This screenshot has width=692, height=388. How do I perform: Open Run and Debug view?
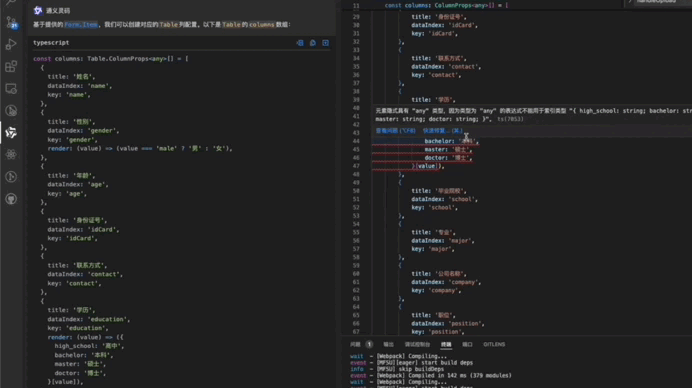11,44
